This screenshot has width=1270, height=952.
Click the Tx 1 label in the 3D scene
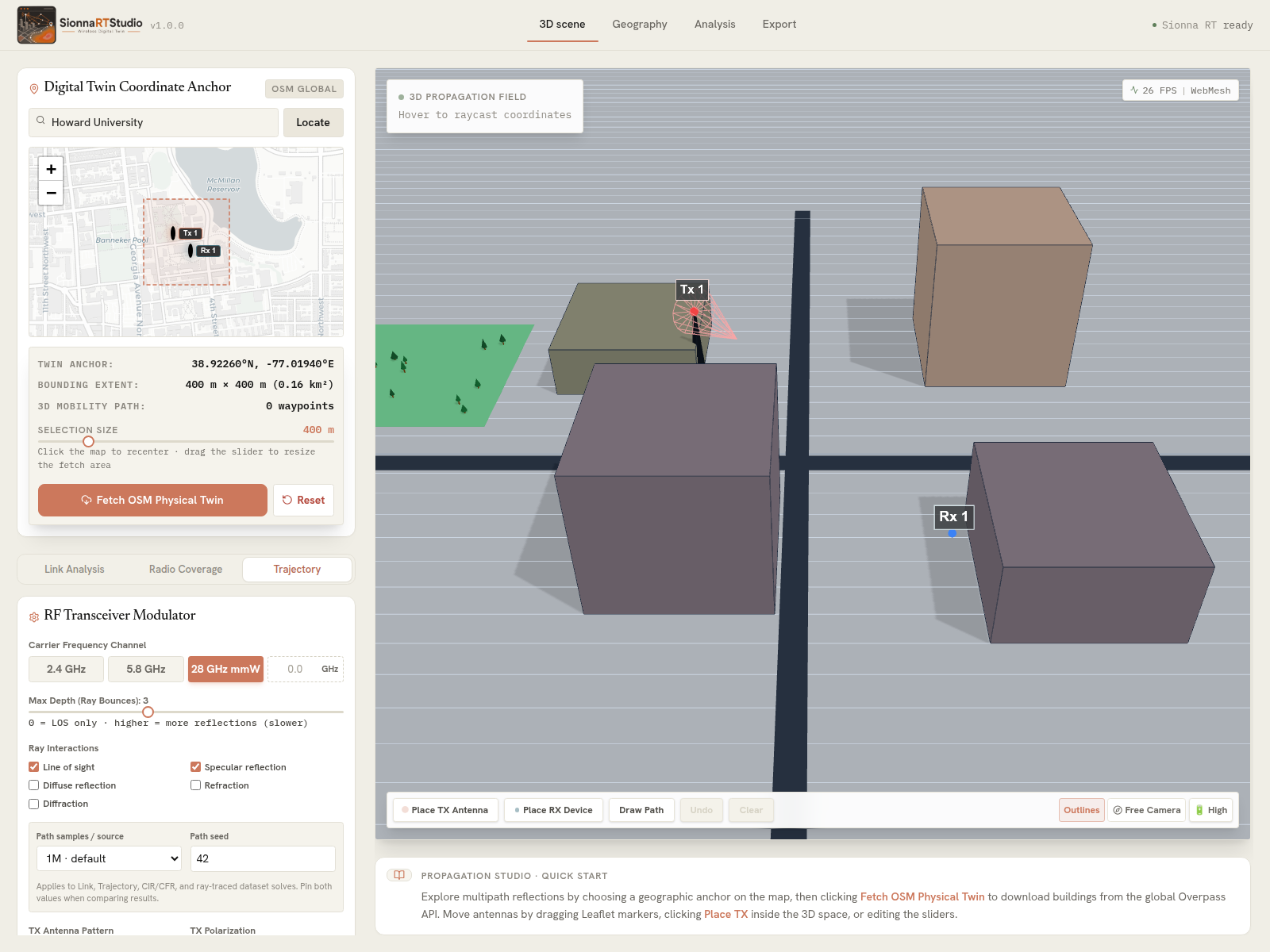coord(692,290)
